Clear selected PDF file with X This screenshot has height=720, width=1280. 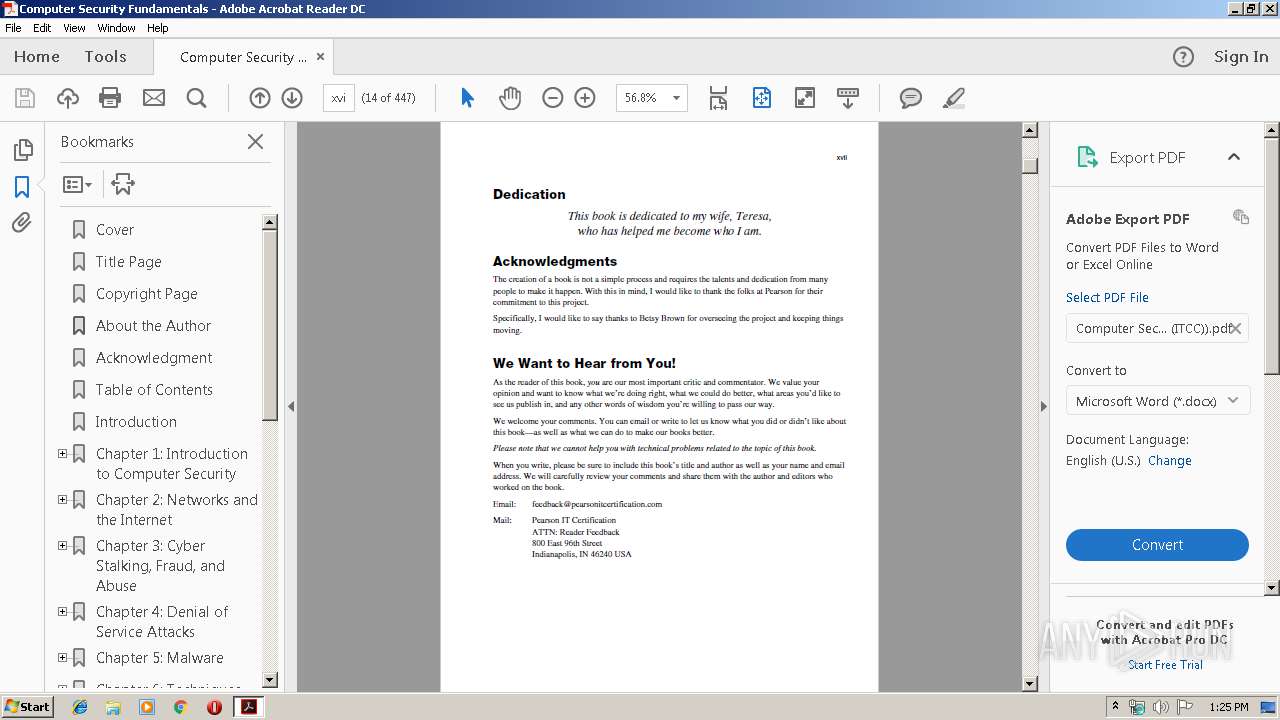click(x=1236, y=328)
